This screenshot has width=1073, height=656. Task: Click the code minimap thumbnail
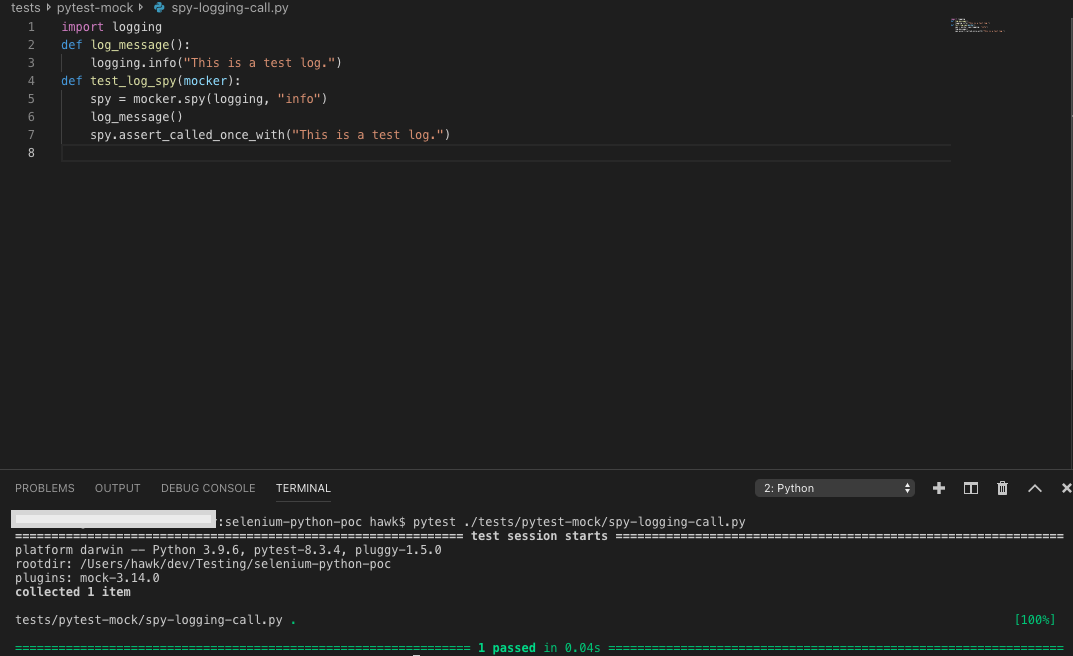point(977,25)
